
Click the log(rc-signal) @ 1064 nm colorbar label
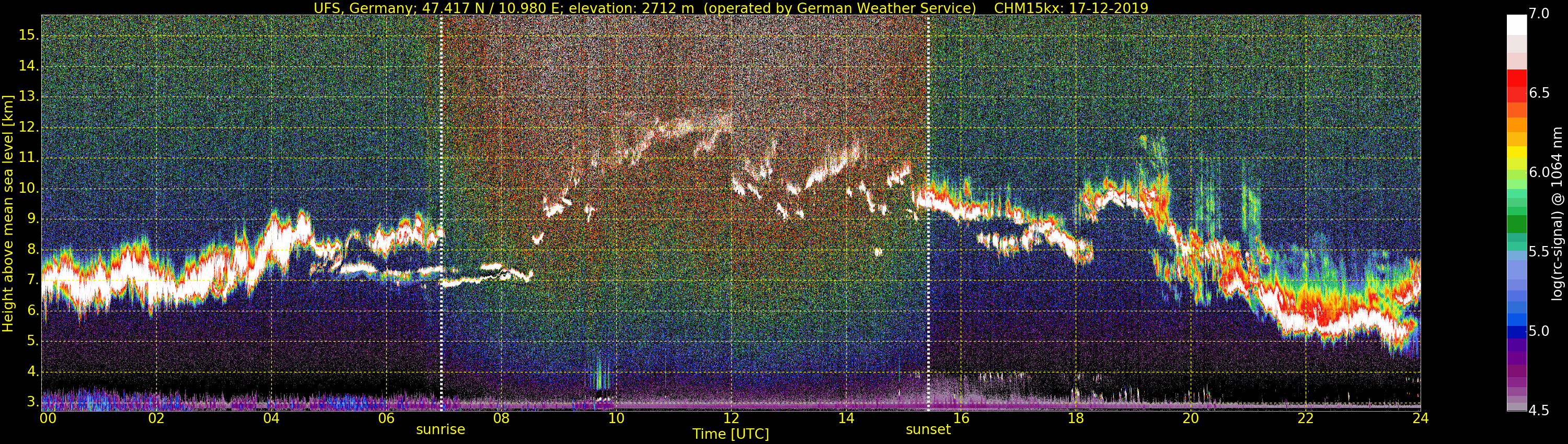coord(1557,213)
